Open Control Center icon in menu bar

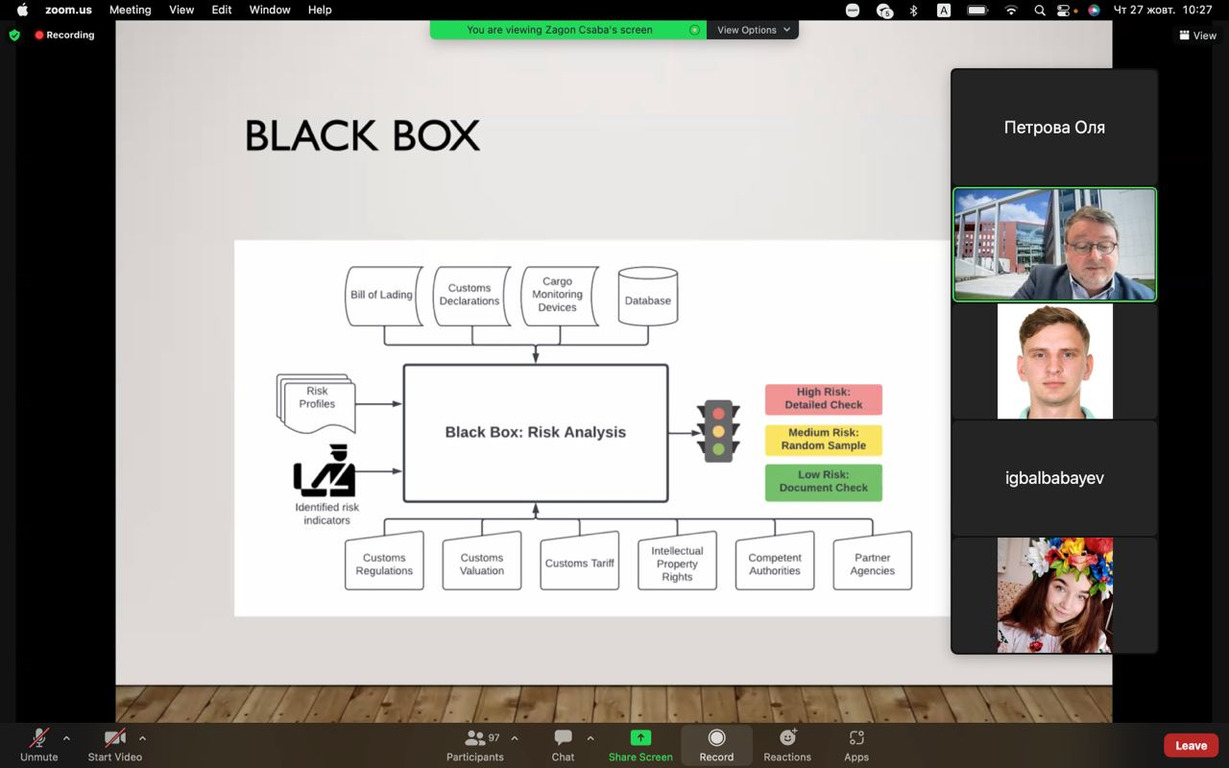pos(1064,10)
